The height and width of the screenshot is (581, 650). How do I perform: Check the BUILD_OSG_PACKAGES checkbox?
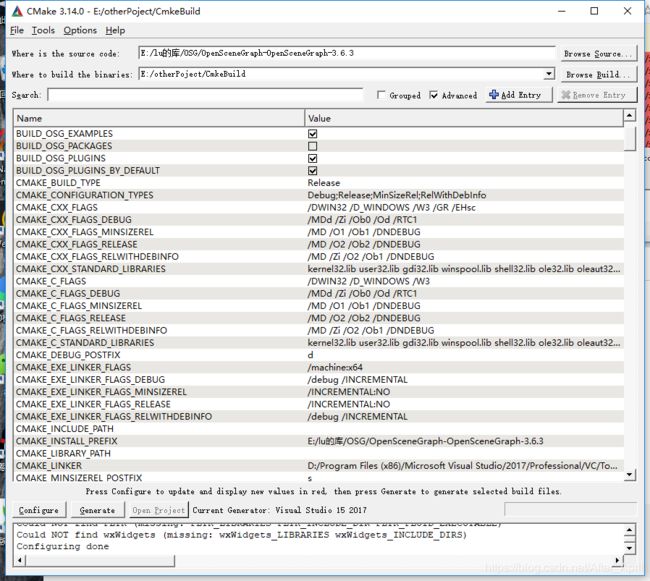point(313,146)
